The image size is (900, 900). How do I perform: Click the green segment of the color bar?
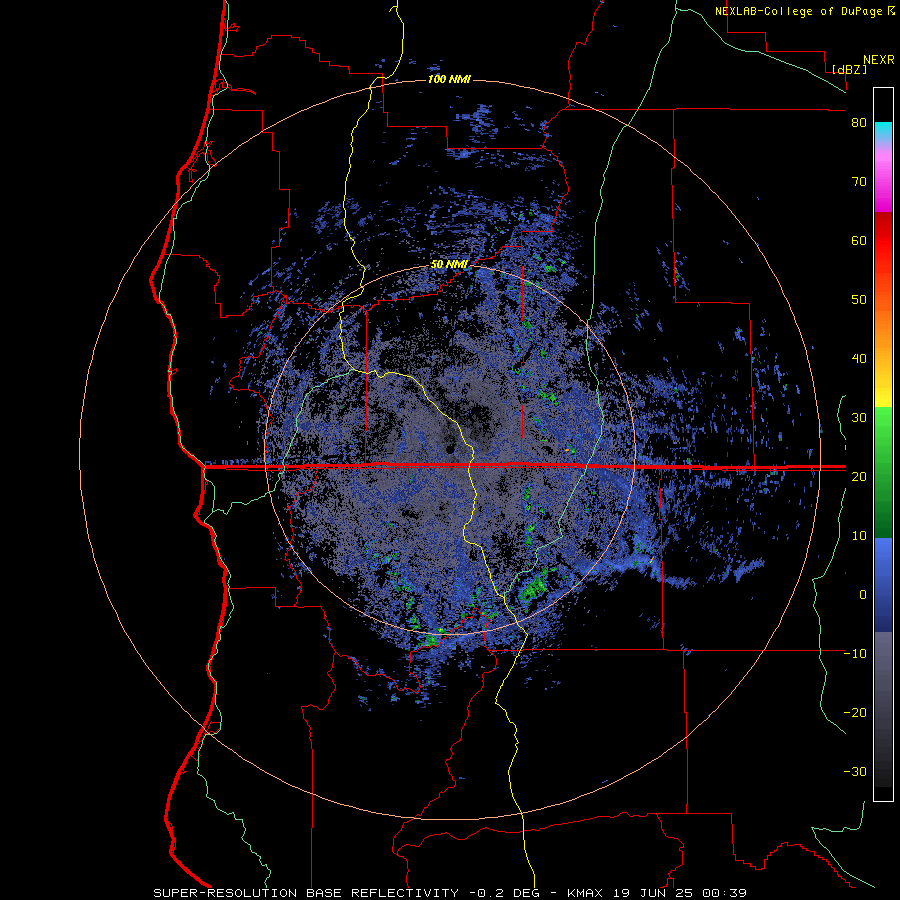(x=883, y=472)
